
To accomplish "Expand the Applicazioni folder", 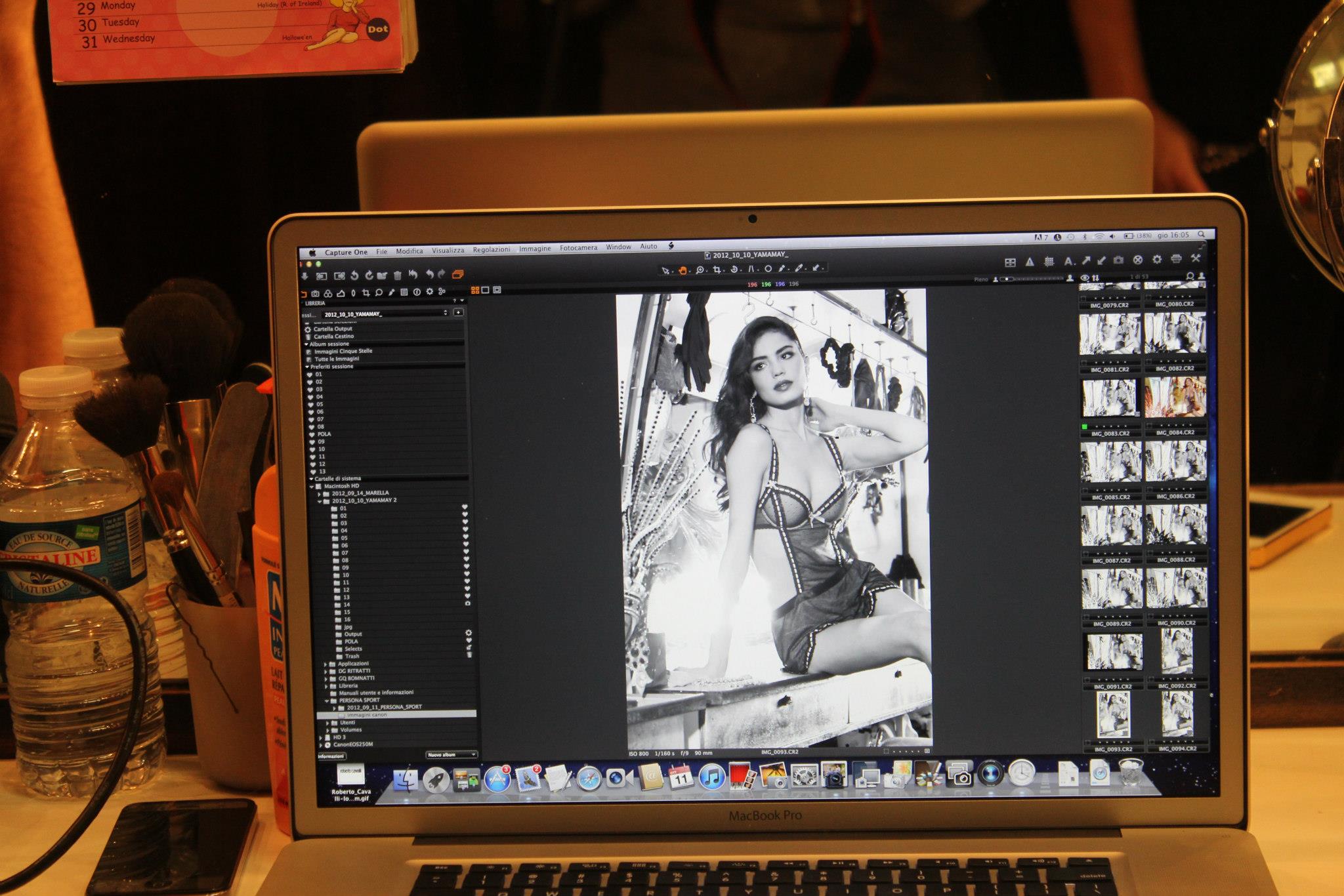I will 325,664.
